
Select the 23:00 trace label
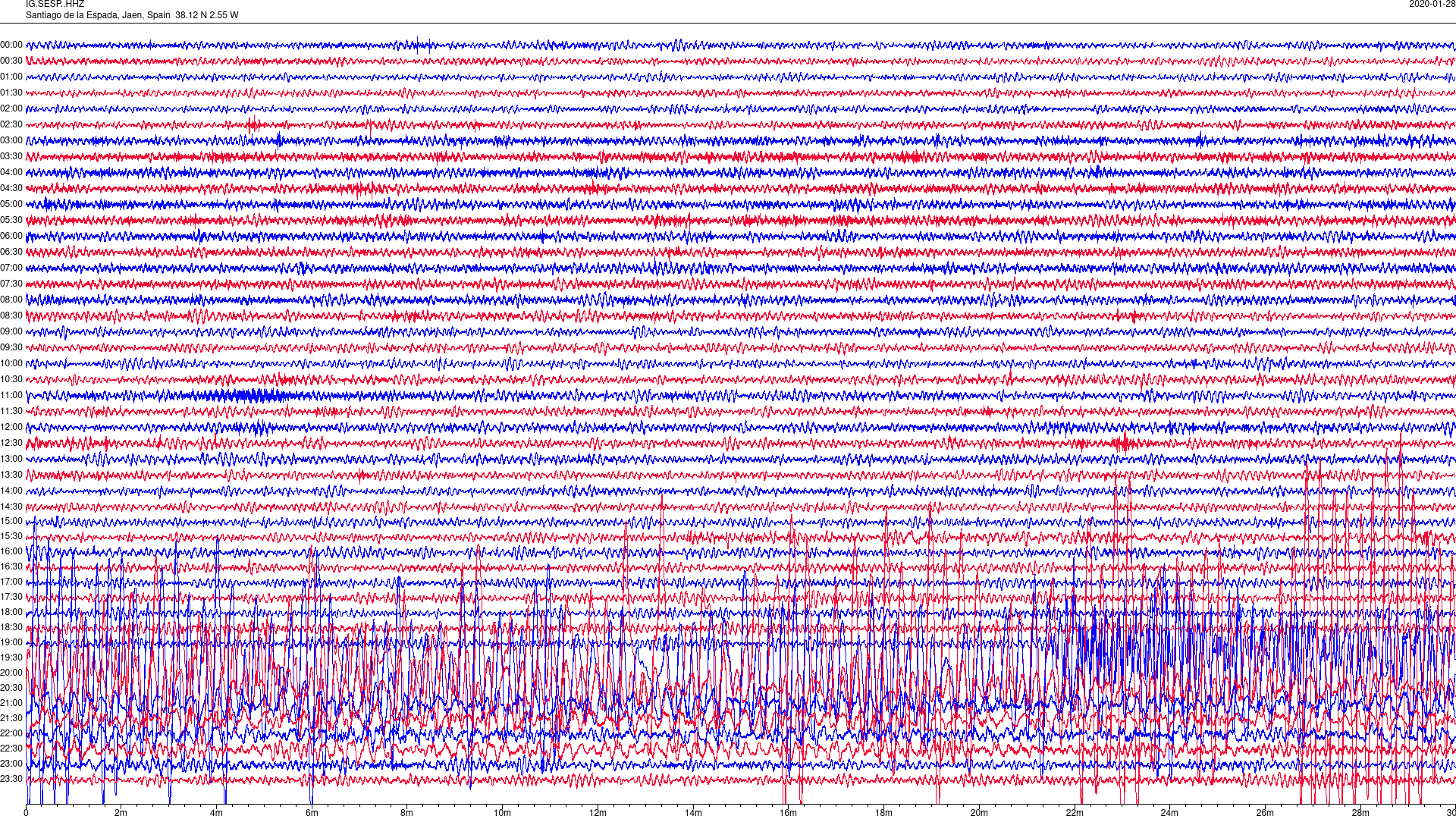pos(11,764)
